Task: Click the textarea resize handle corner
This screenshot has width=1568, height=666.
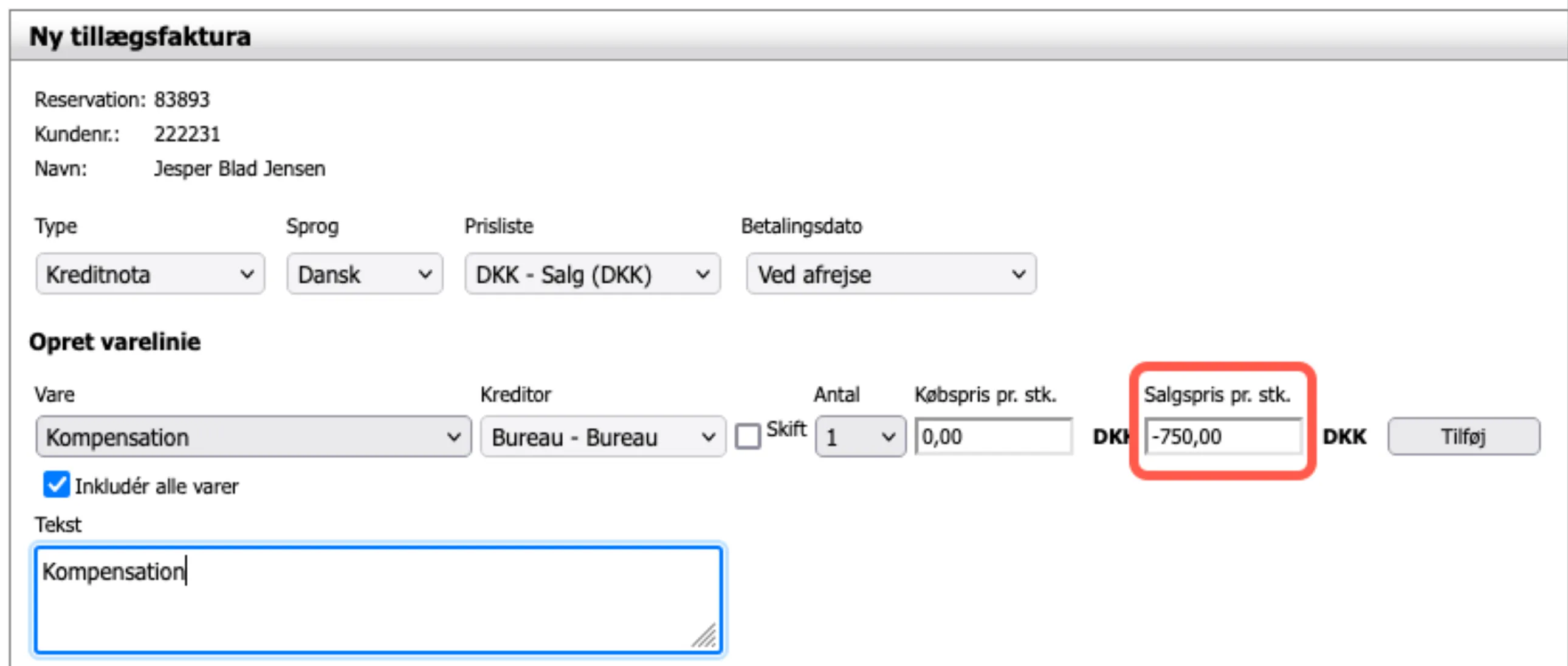Action: [706, 638]
